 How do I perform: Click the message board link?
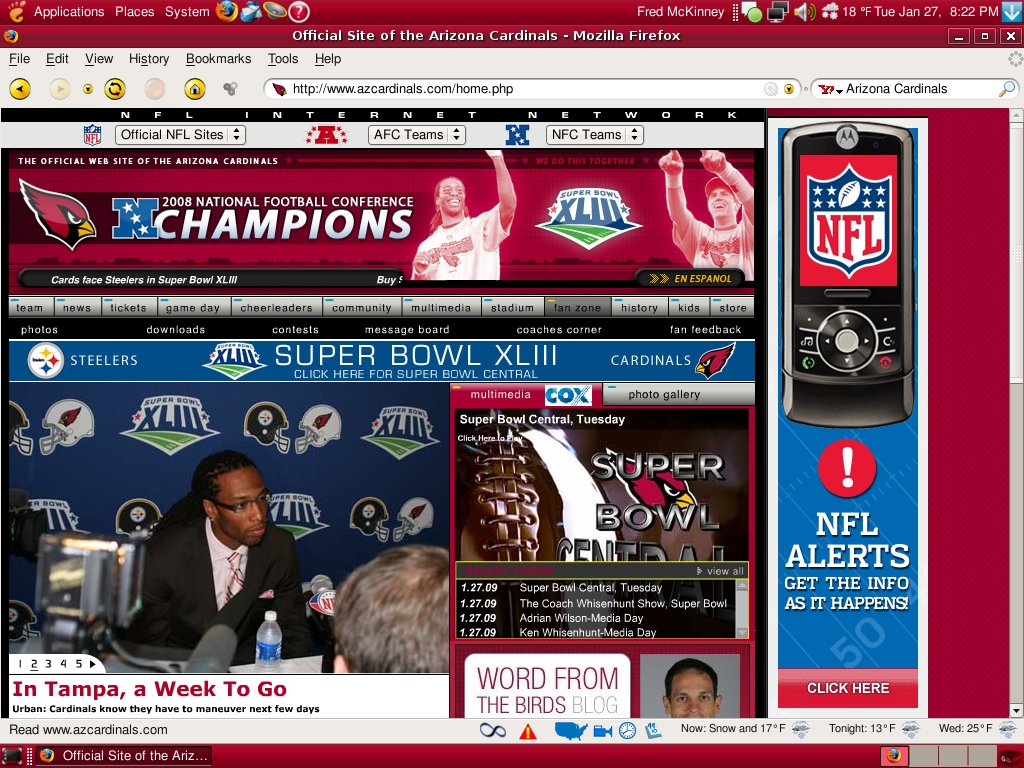(407, 330)
